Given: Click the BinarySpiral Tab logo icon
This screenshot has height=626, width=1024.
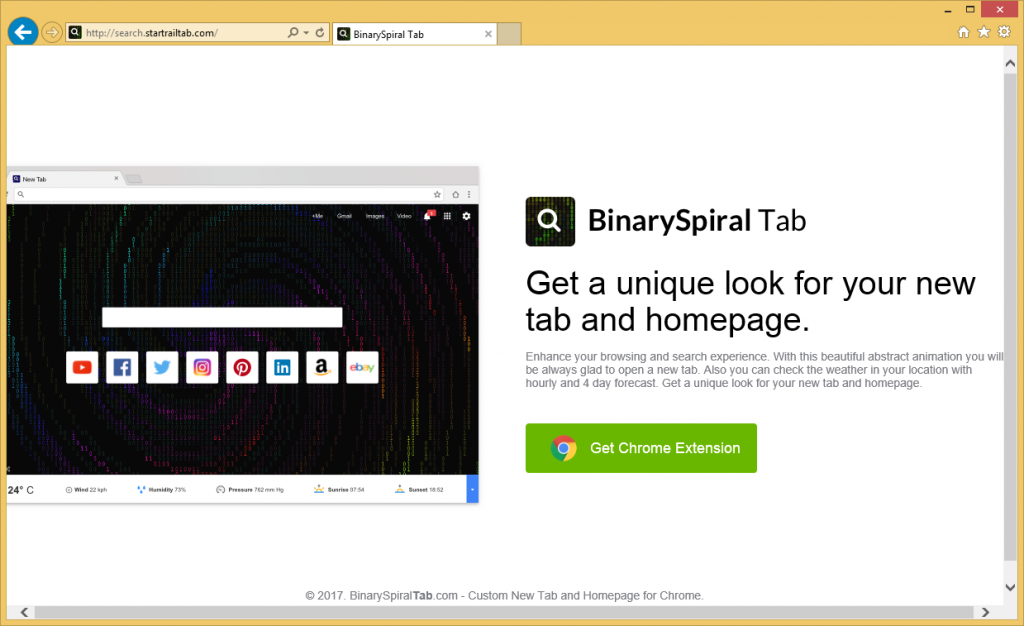Looking at the screenshot, I should coord(550,221).
